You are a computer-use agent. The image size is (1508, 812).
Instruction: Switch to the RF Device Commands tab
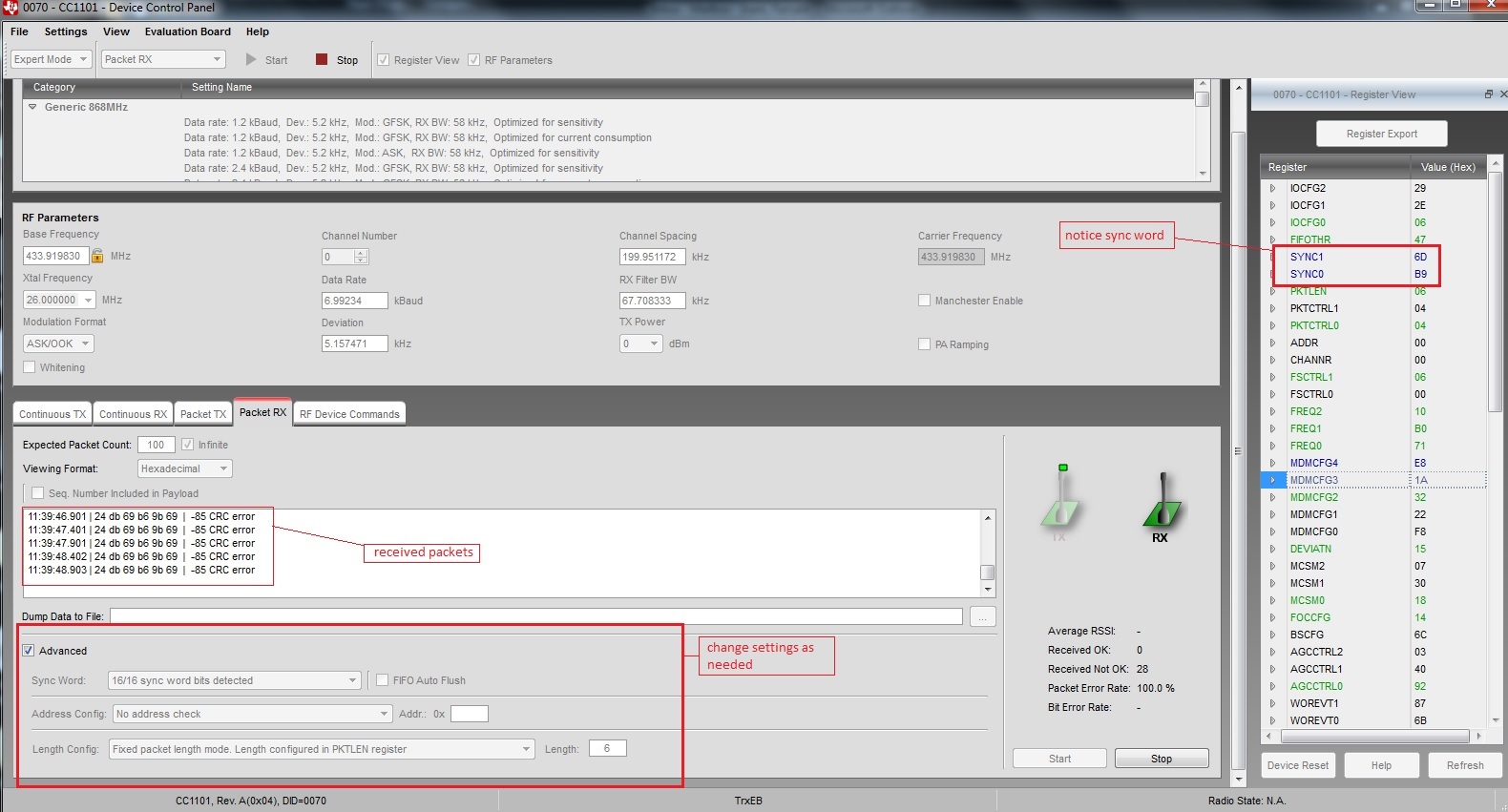[349, 414]
